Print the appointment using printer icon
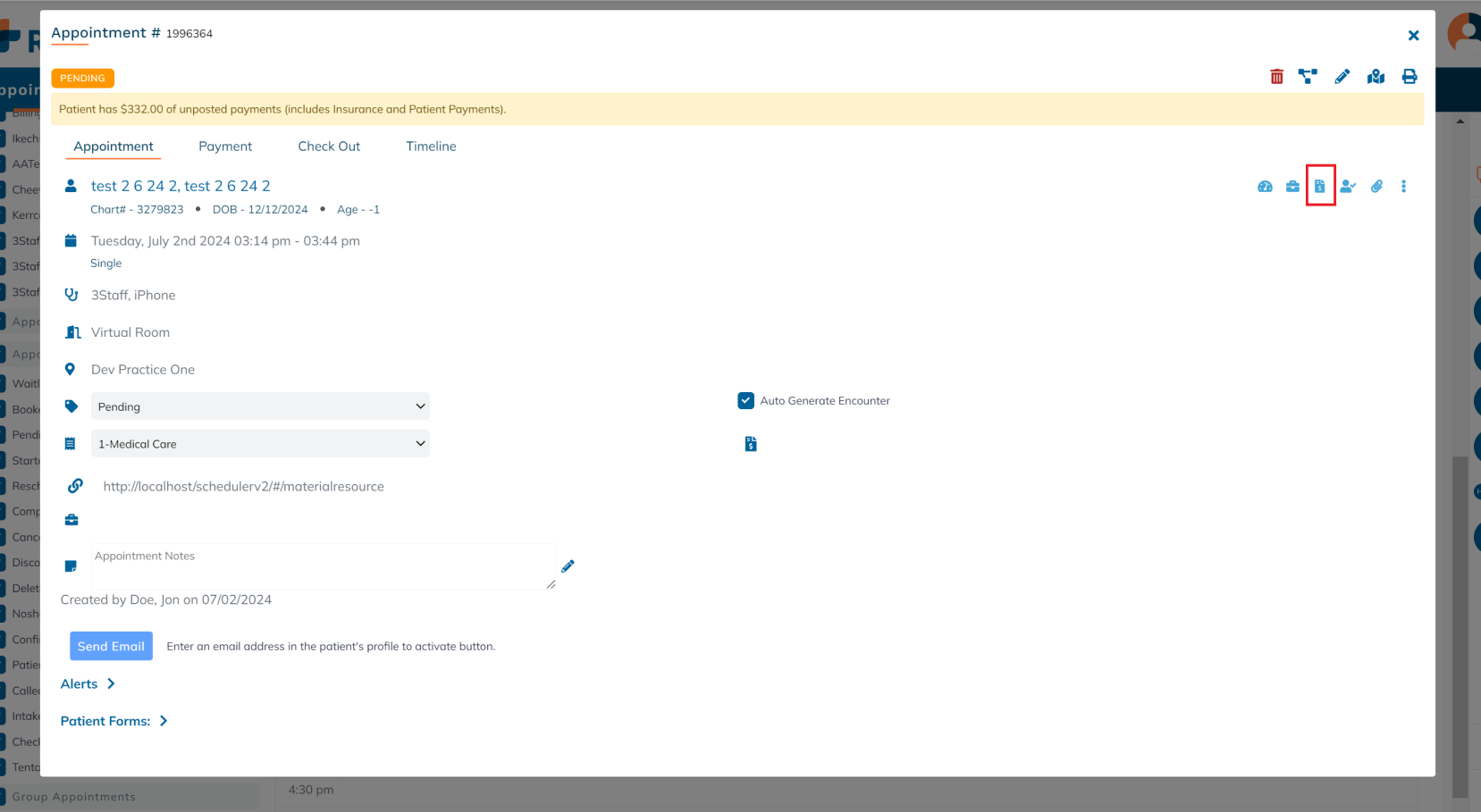 coord(1409,77)
